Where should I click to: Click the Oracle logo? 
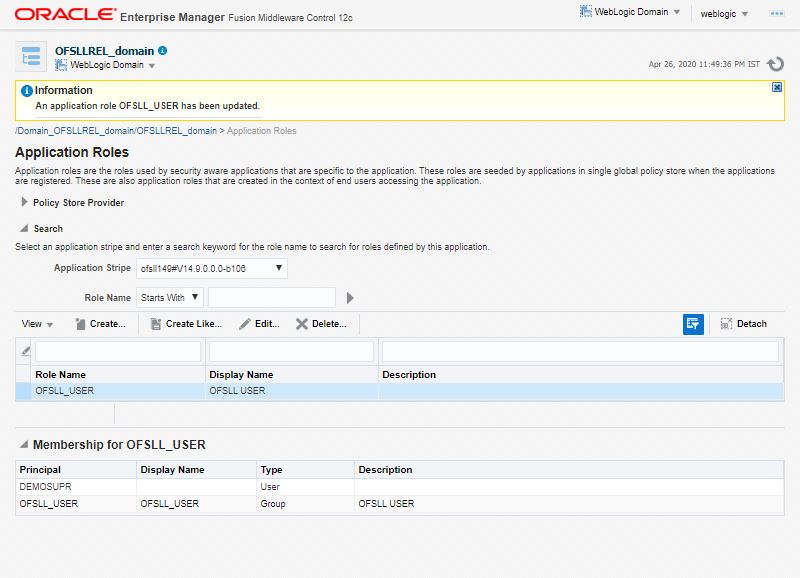point(65,14)
